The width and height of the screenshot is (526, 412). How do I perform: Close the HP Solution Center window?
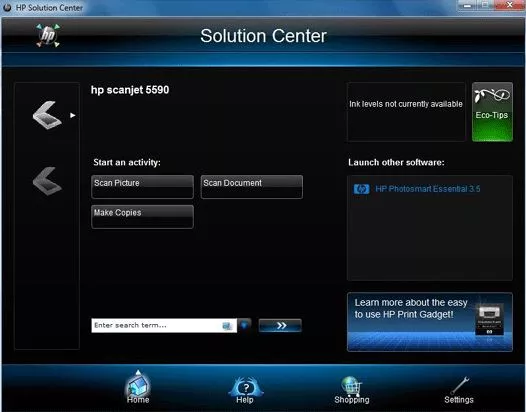[x=510, y=5]
